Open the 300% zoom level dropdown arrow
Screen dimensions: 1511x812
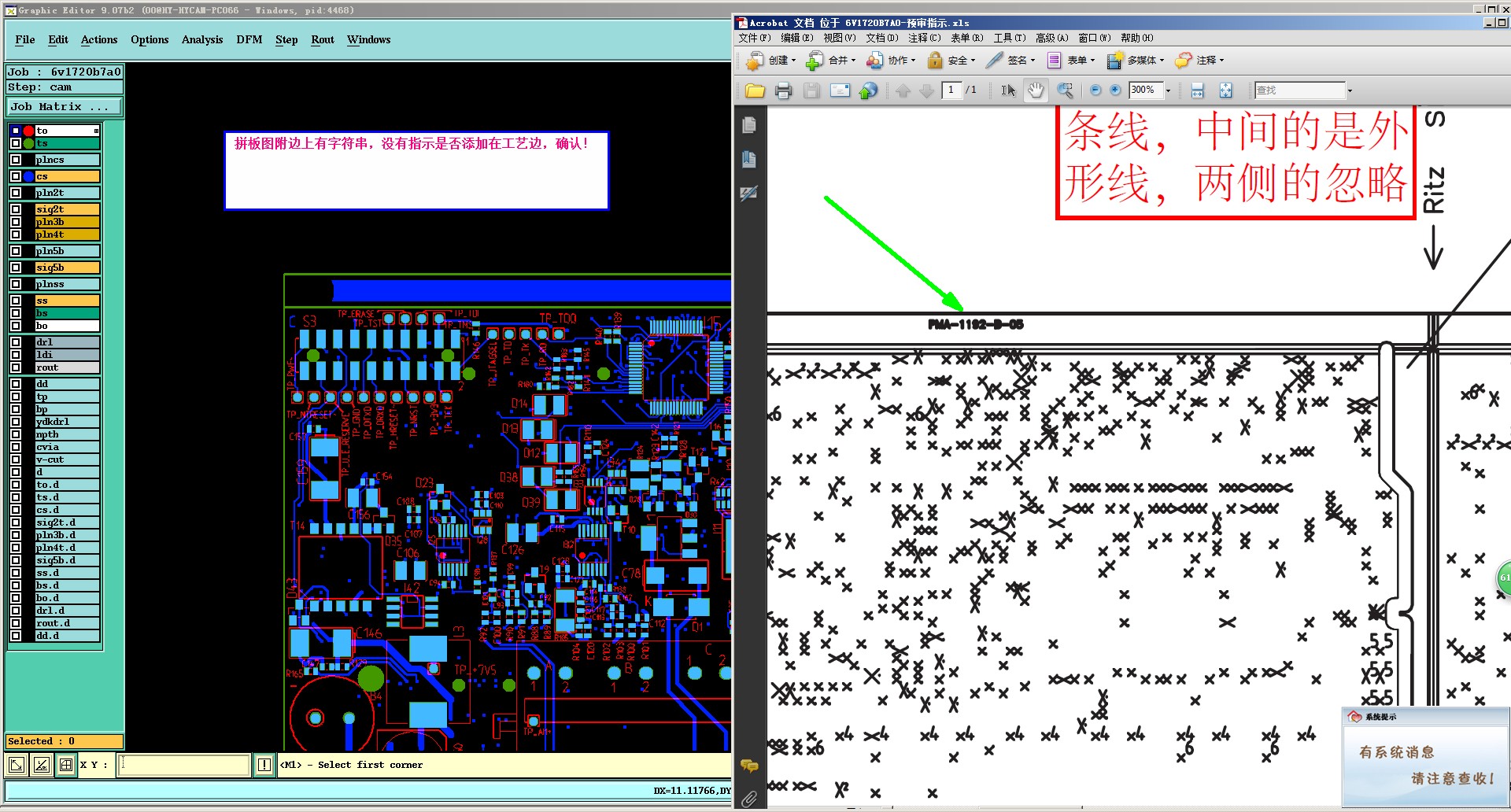pos(1168,90)
